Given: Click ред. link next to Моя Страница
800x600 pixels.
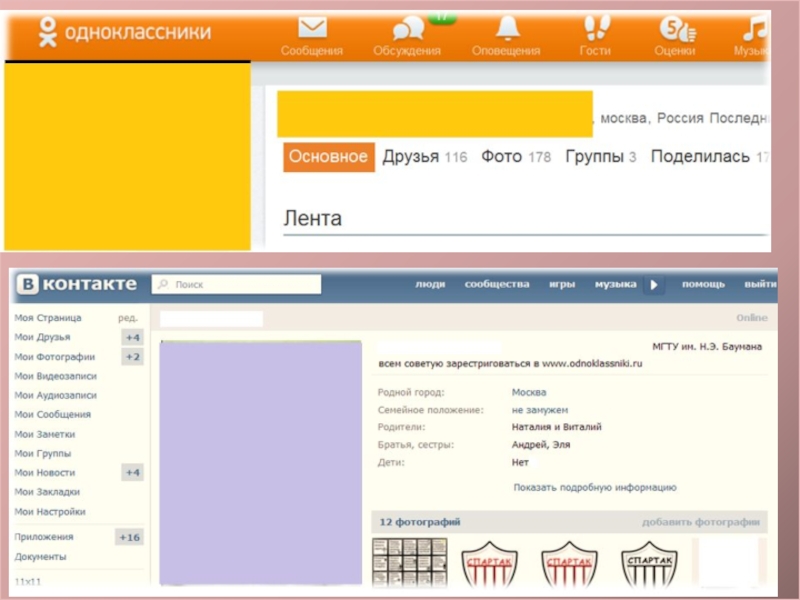Looking at the screenshot, I should (128, 318).
